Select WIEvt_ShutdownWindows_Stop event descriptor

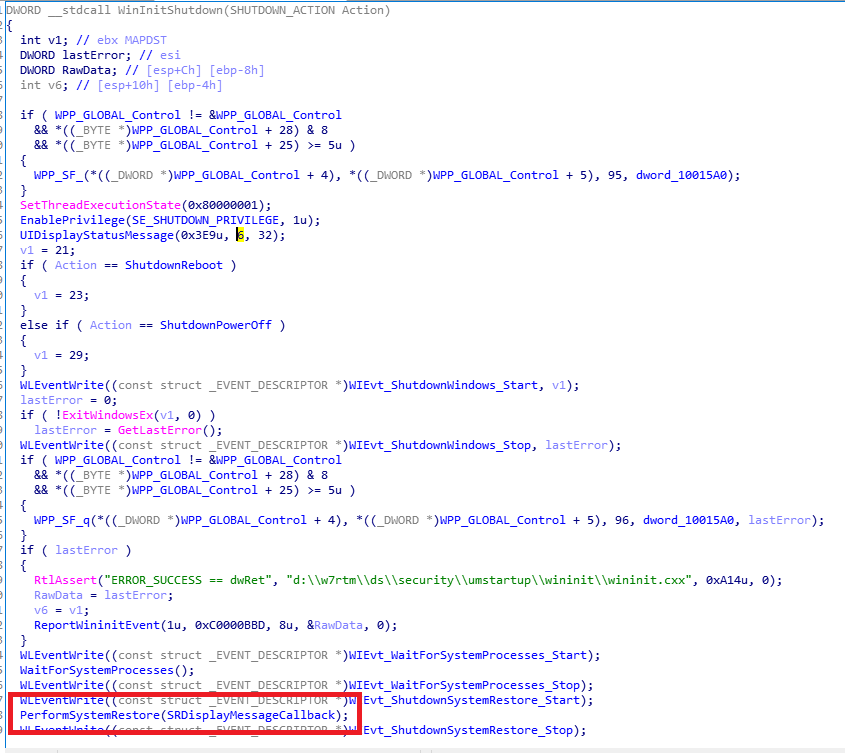pos(440,446)
